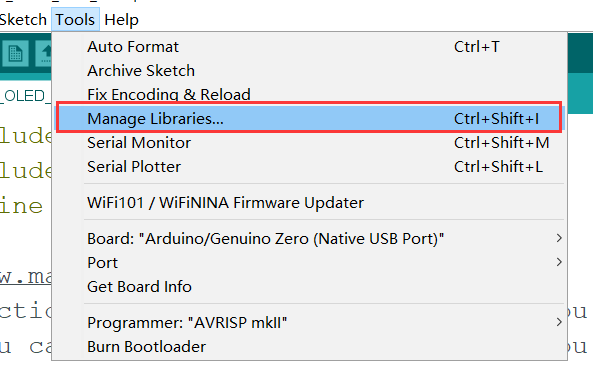Choose Archive Sketch
This screenshot has width=593, height=371.
click(309, 71)
